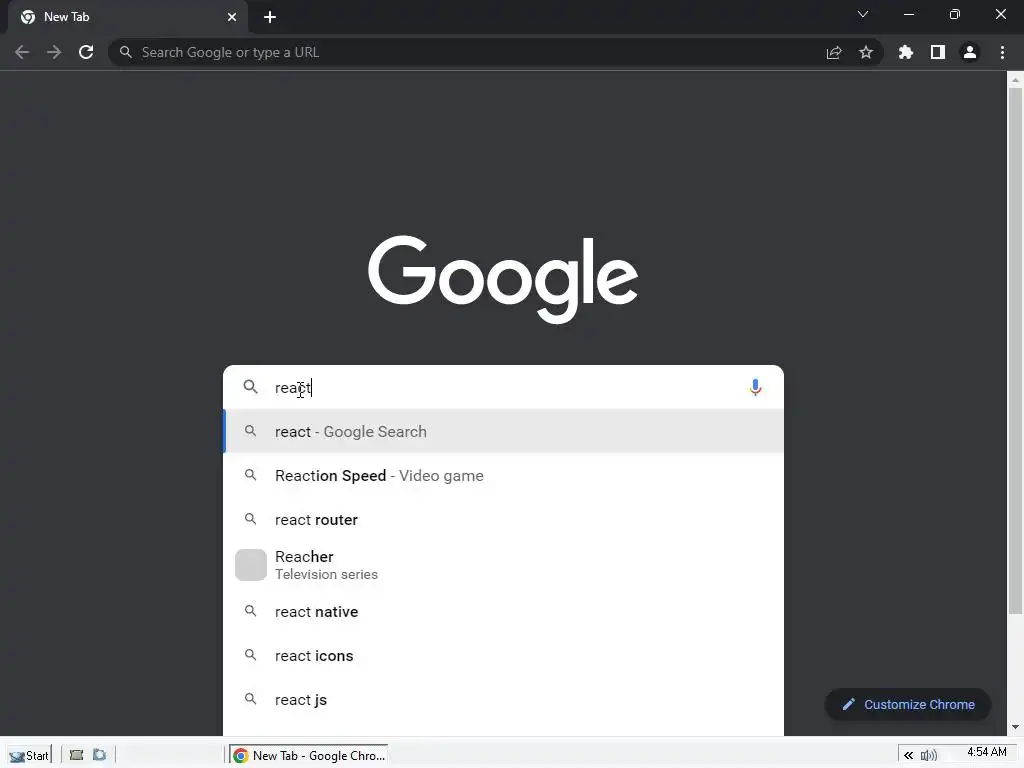This screenshot has width=1024, height=768.
Task: Click first quick launch taskbar icon
Action: coord(76,755)
